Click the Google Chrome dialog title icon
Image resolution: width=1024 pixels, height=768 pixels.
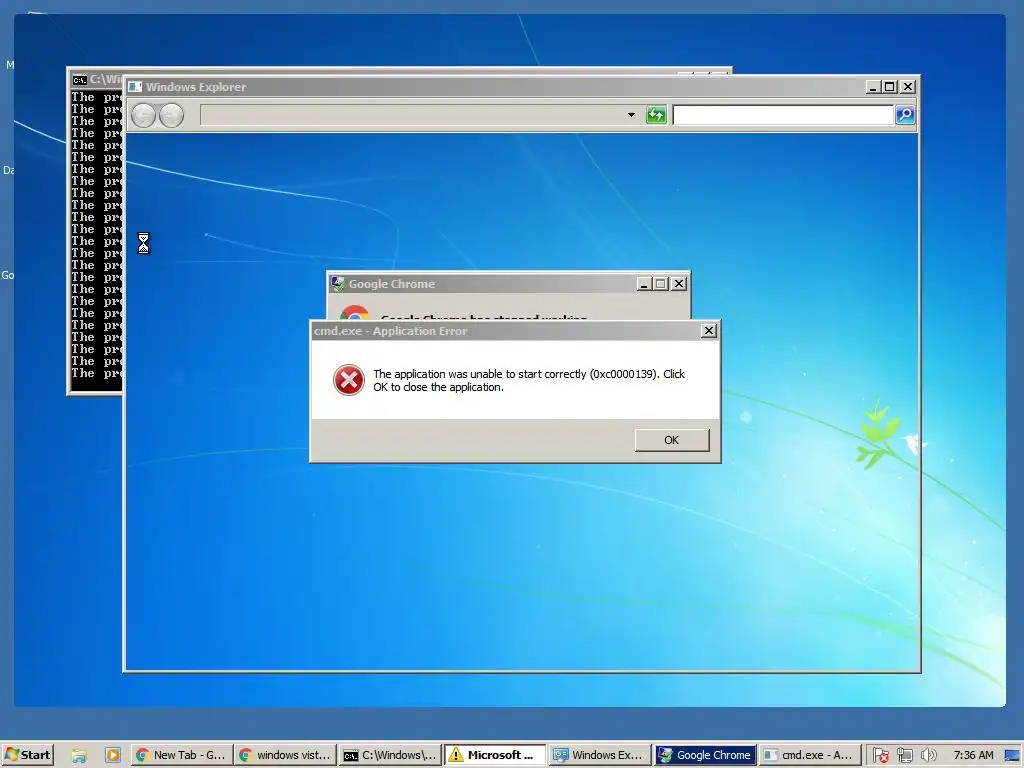click(x=338, y=283)
